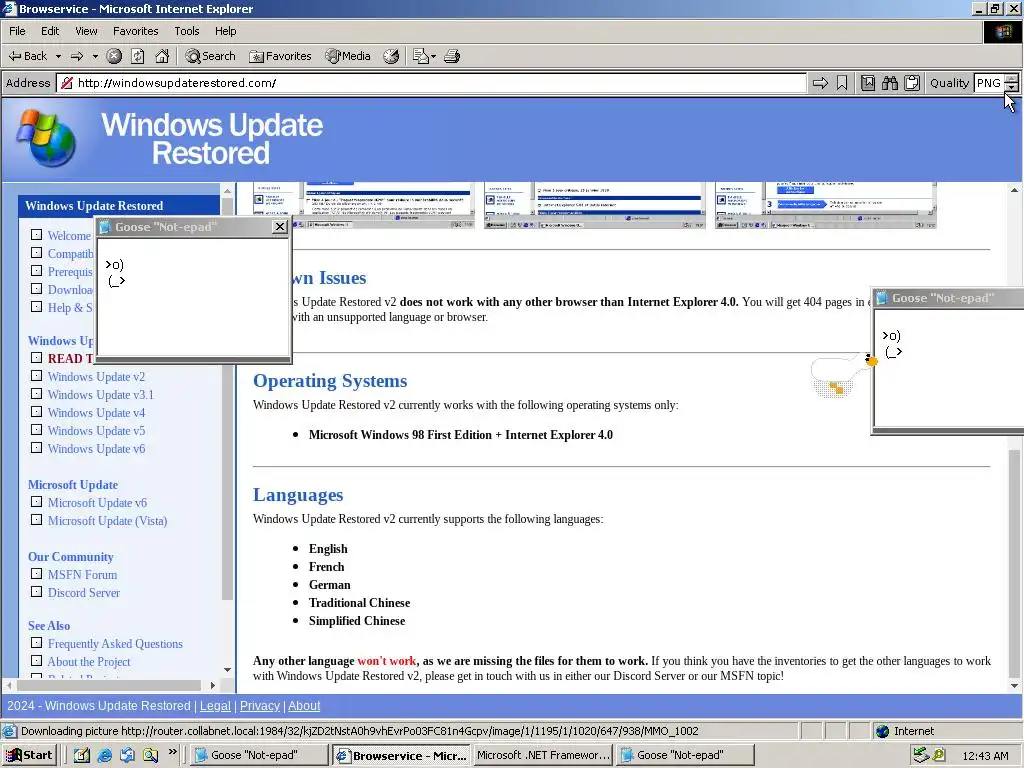Image resolution: width=1024 pixels, height=768 pixels.
Task: Click the first quick launch notepad icon
Action: click(82, 755)
